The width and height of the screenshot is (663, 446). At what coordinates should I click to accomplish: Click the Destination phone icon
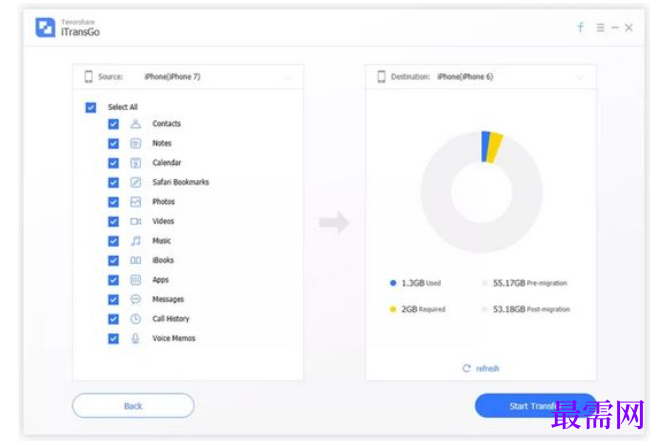tap(381, 77)
